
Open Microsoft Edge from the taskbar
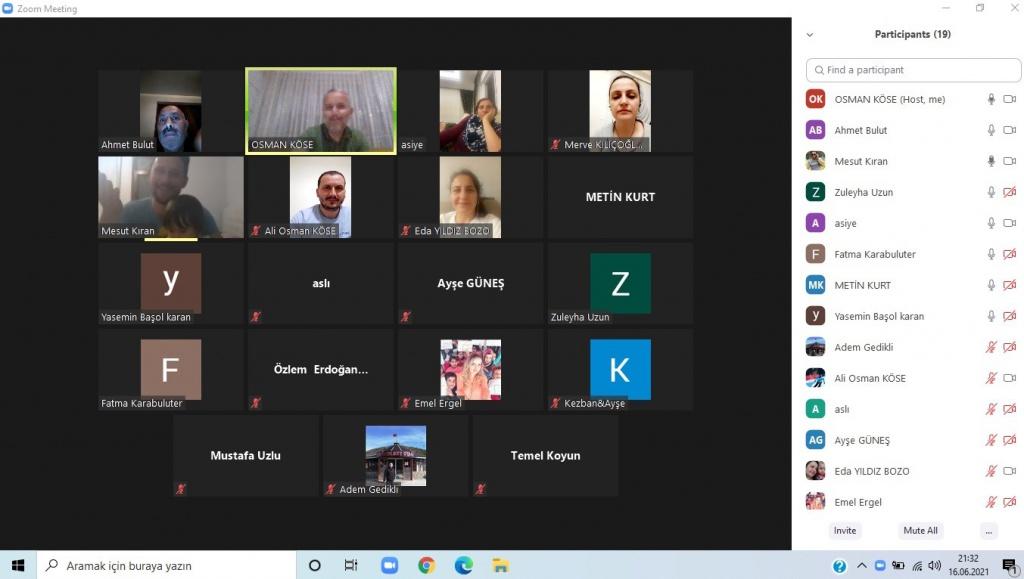(x=464, y=565)
